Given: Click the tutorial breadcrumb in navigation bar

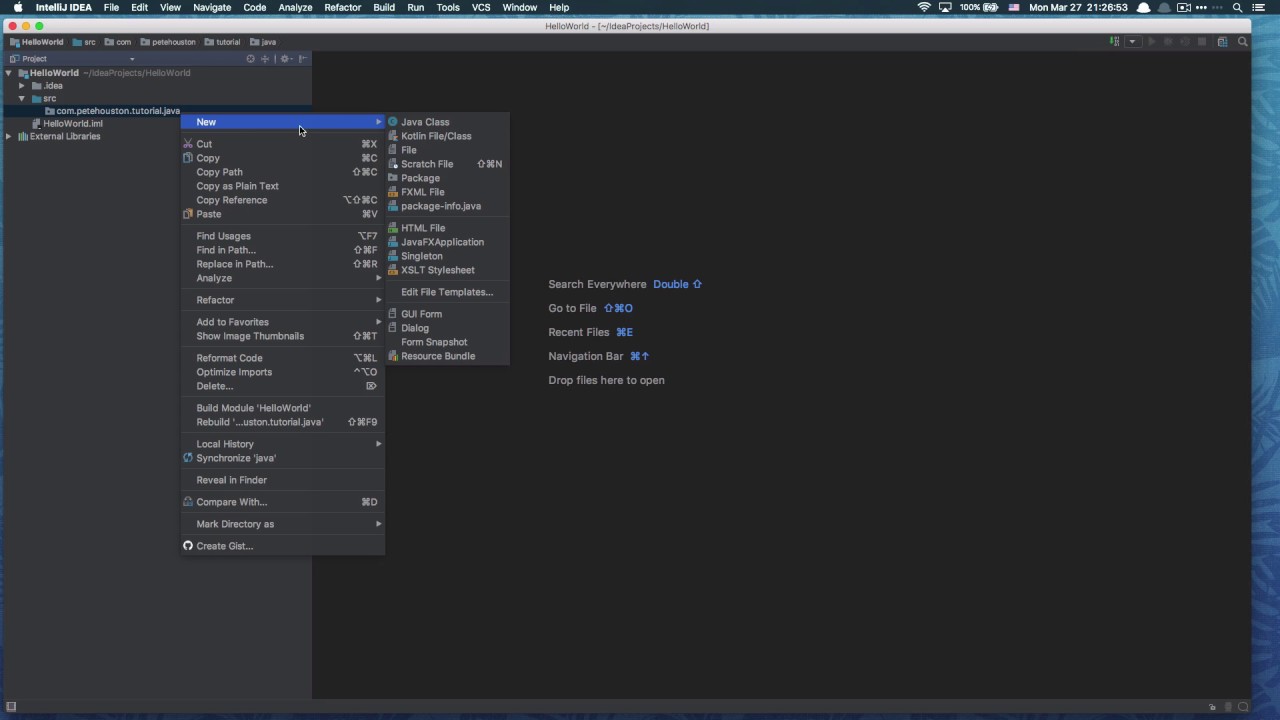Looking at the screenshot, I should coord(222,42).
